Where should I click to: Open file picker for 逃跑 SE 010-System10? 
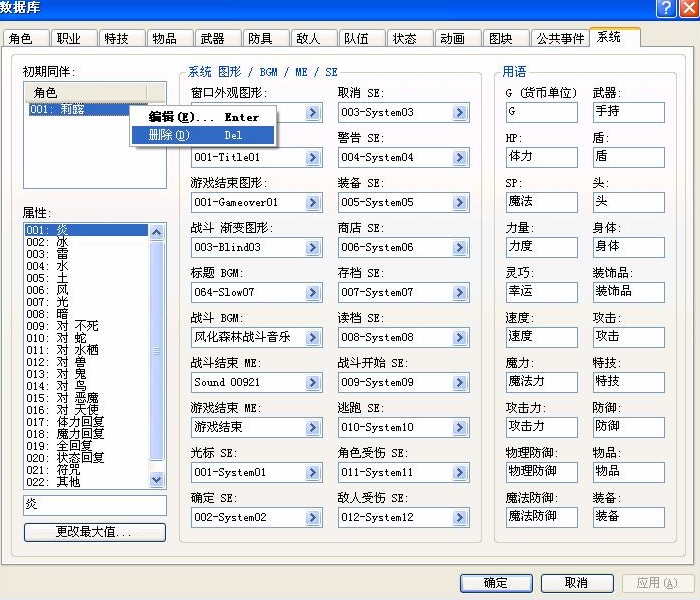coord(460,428)
